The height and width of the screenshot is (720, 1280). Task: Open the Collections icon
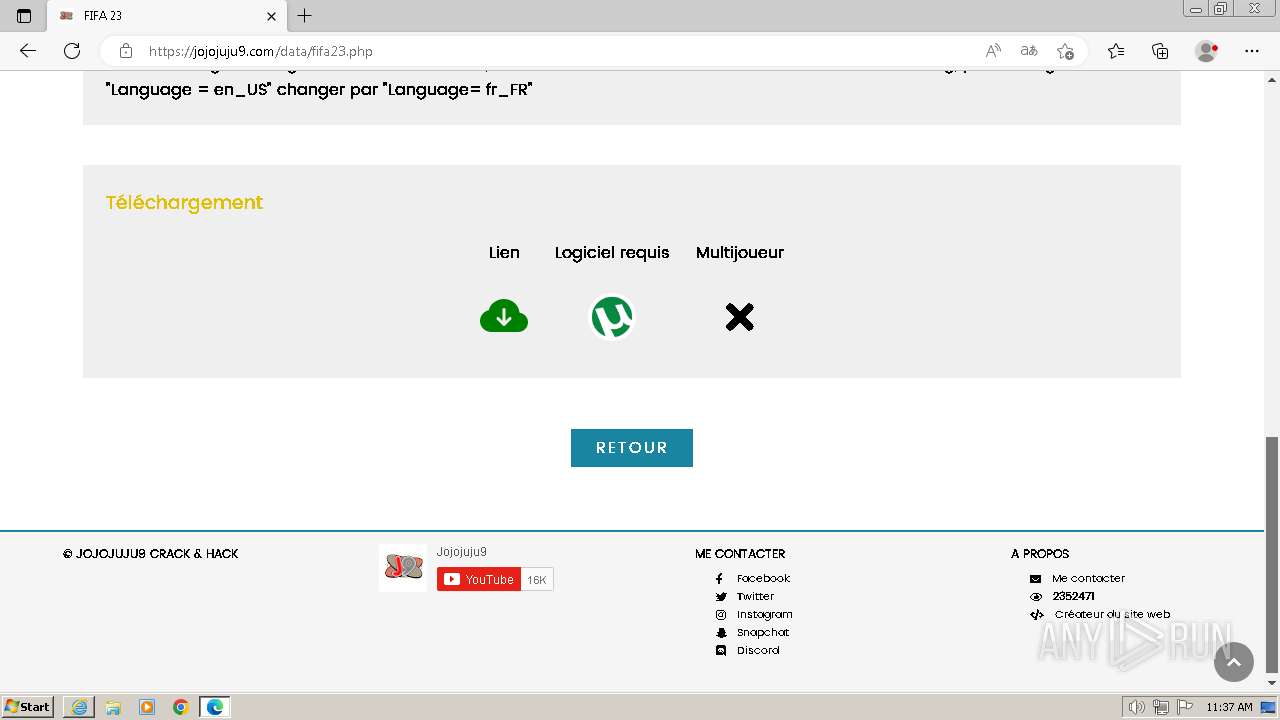click(x=1160, y=51)
